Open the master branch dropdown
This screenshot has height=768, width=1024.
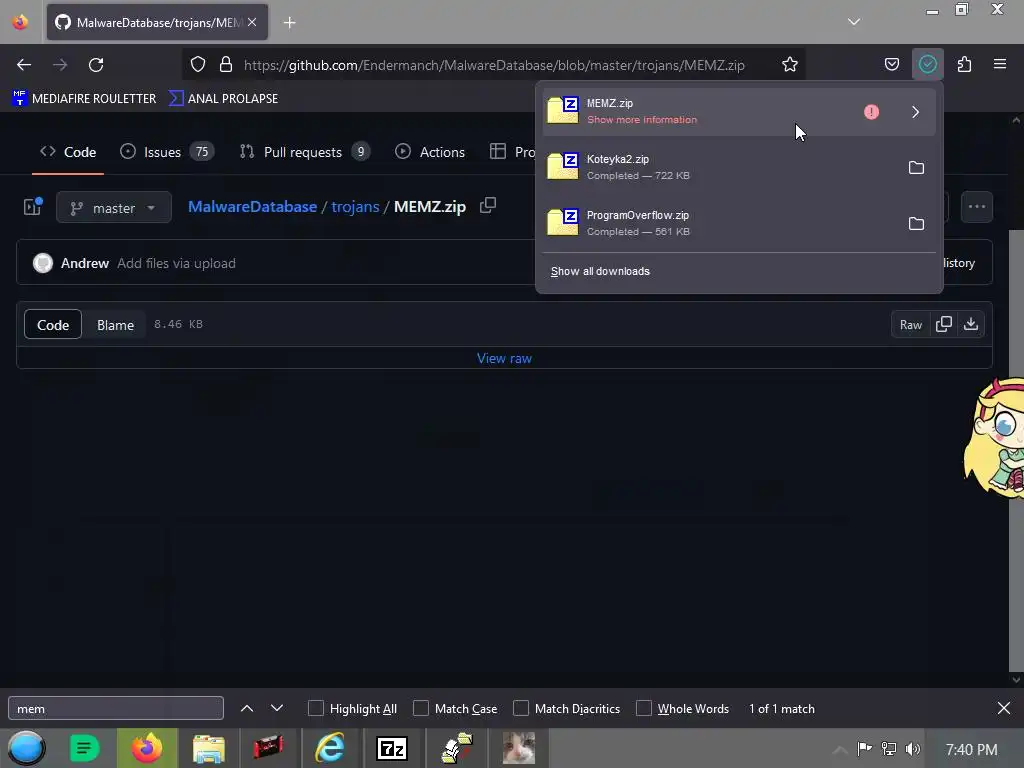pos(114,208)
